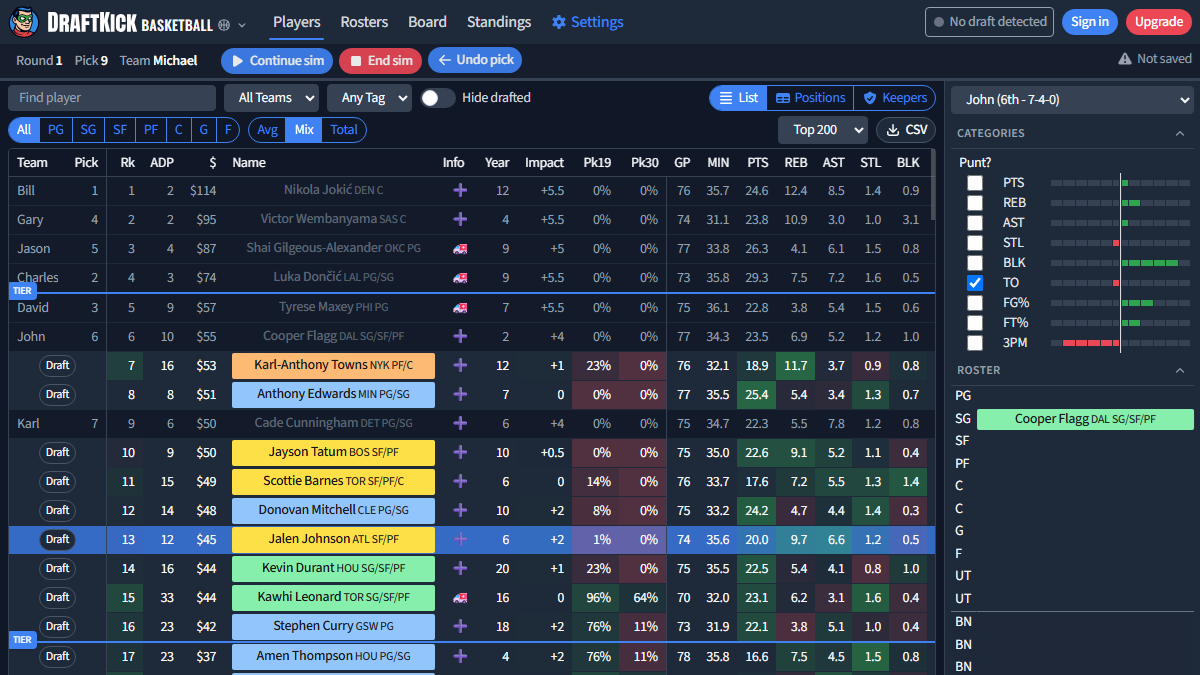
Task: Click the plus info icon for Nikola Jokić
Action: point(460,190)
